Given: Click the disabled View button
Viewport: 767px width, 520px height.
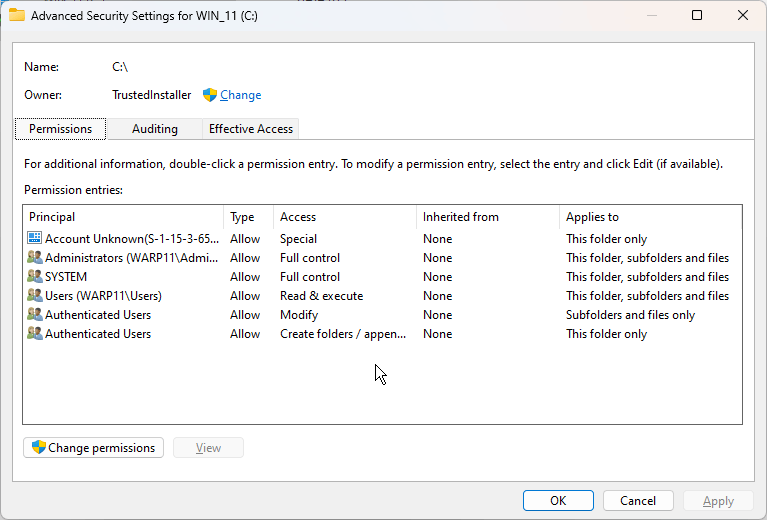Looking at the screenshot, I should click(x=208, y=448).
